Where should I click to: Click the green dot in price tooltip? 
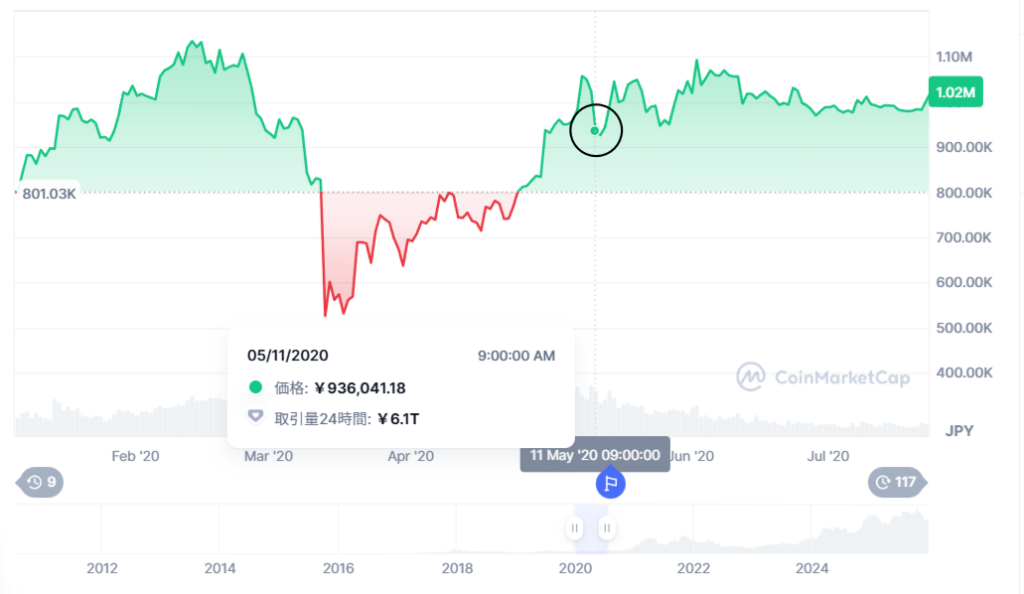[x=255, y=388]
